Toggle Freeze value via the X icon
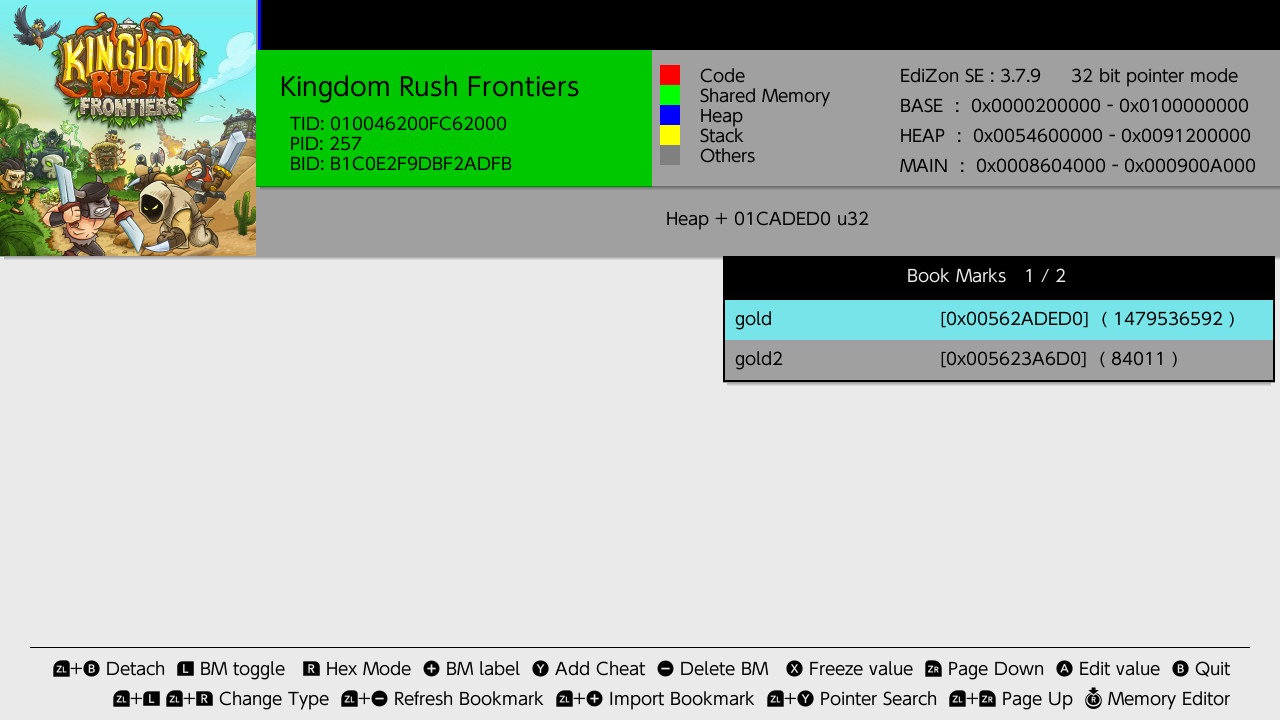Screen dimensions: 1280x720 [x=794, y=669]
